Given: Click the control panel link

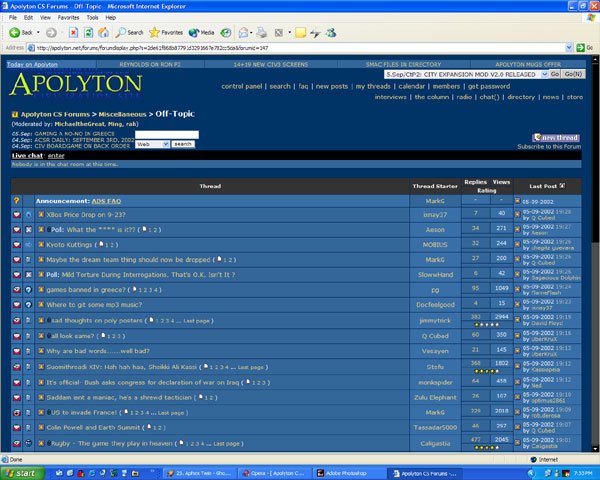Looking at the screenshot, I should point(242,86).
